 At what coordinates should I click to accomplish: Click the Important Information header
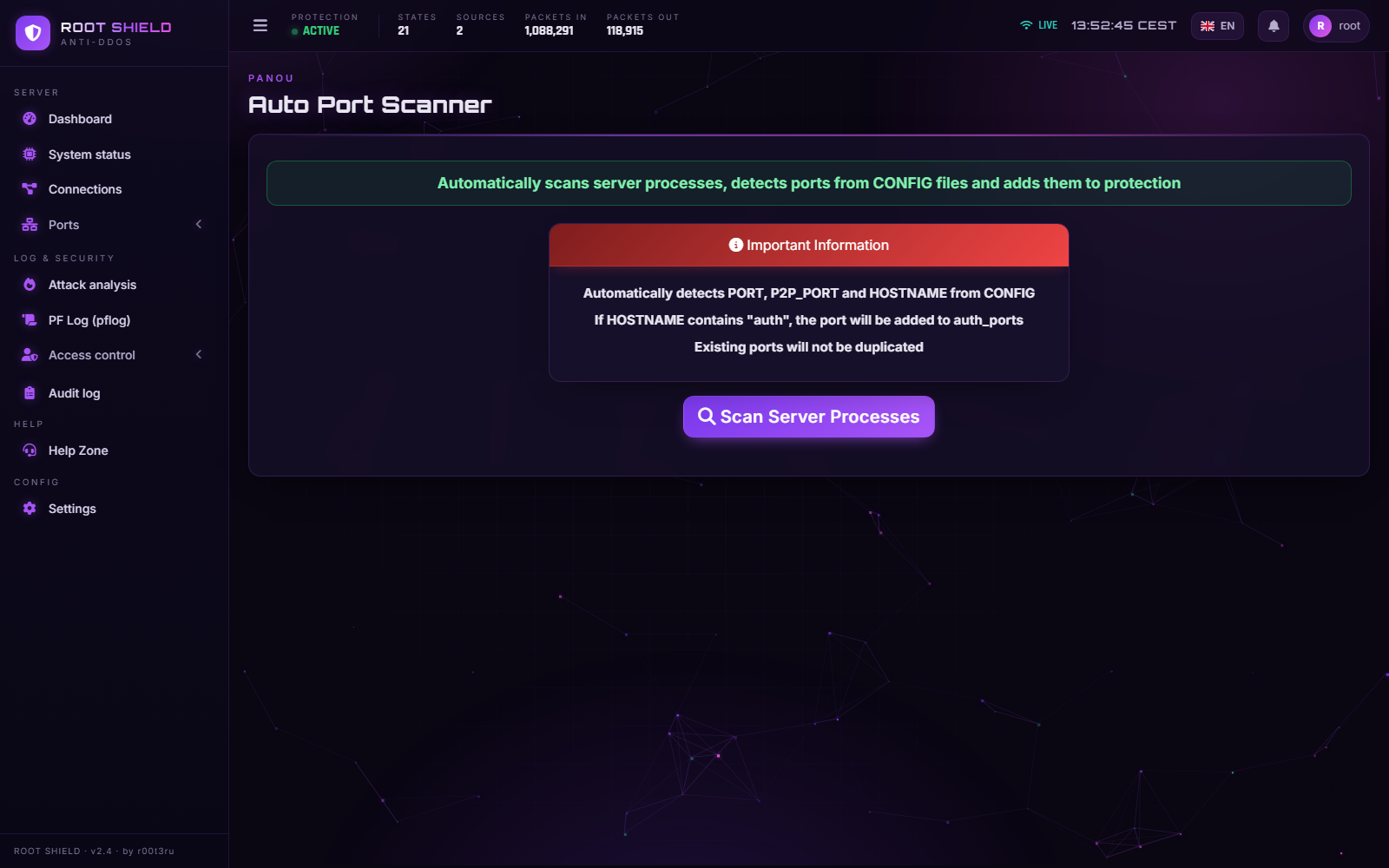pos(809,246)
